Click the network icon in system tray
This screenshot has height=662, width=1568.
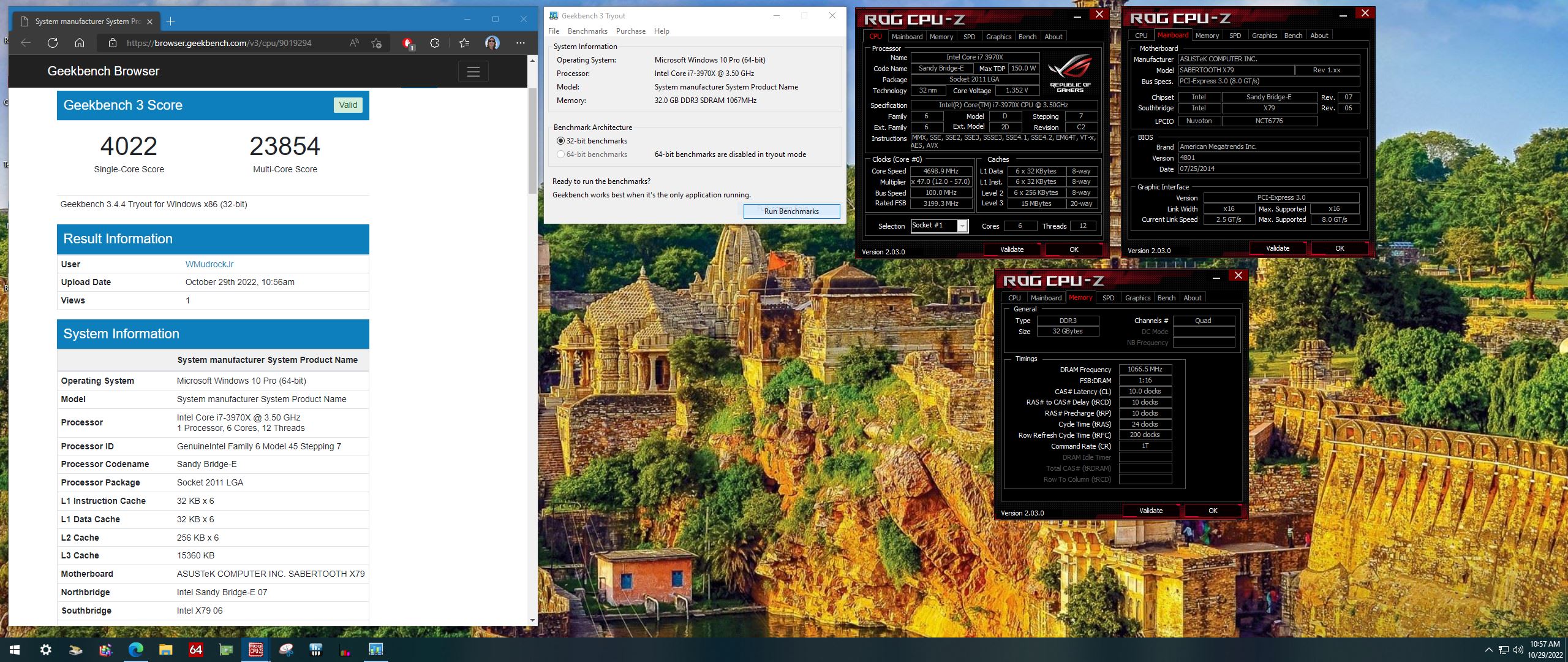(1504, 650)
